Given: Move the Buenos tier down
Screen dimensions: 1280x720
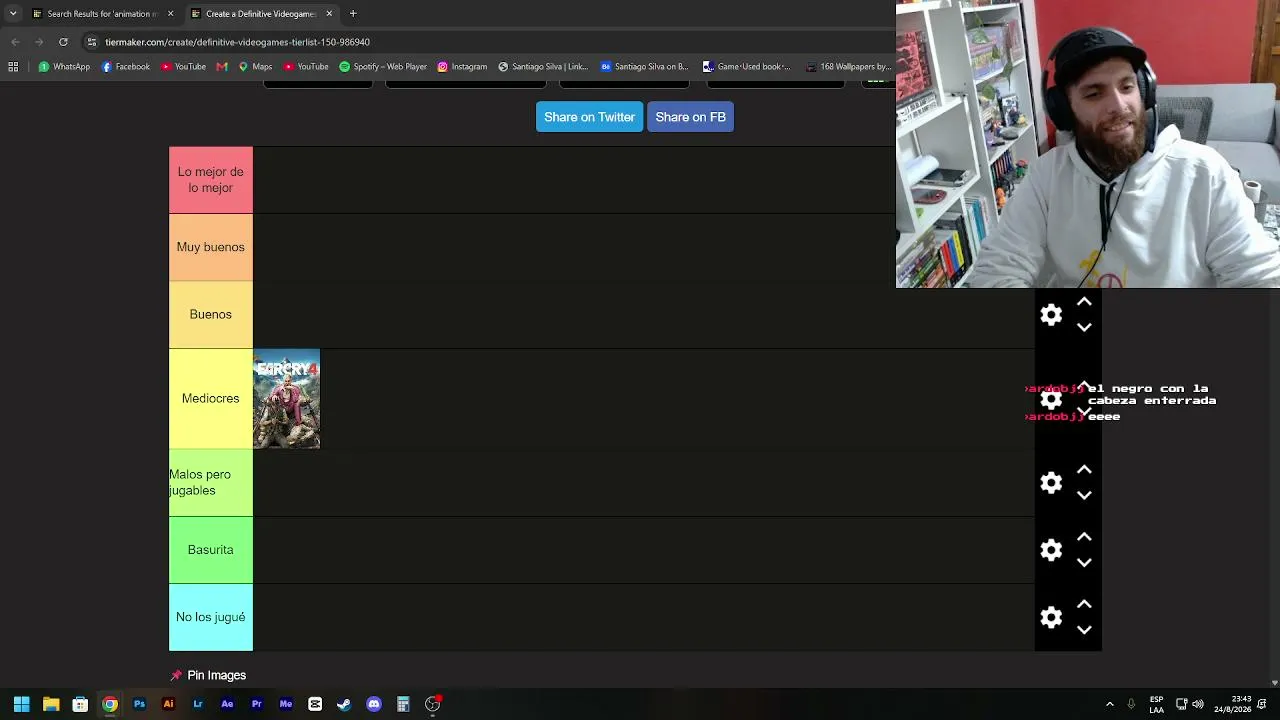Looking at the screenshot, I should [1084, 327].
